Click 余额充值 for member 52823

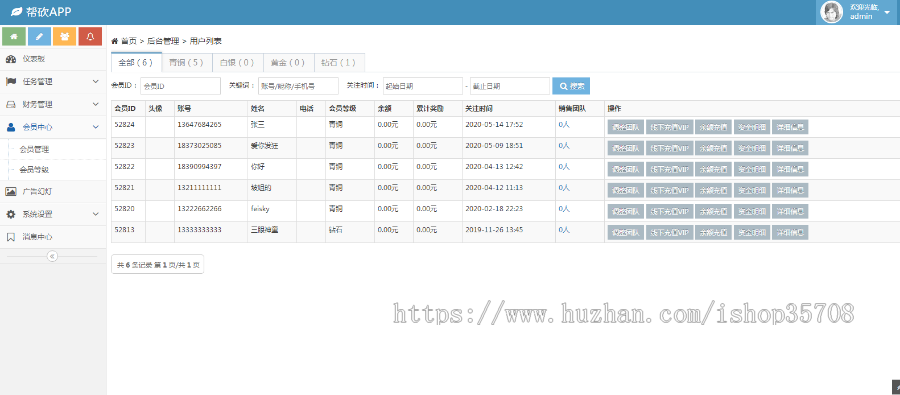[x=713, y=148]
